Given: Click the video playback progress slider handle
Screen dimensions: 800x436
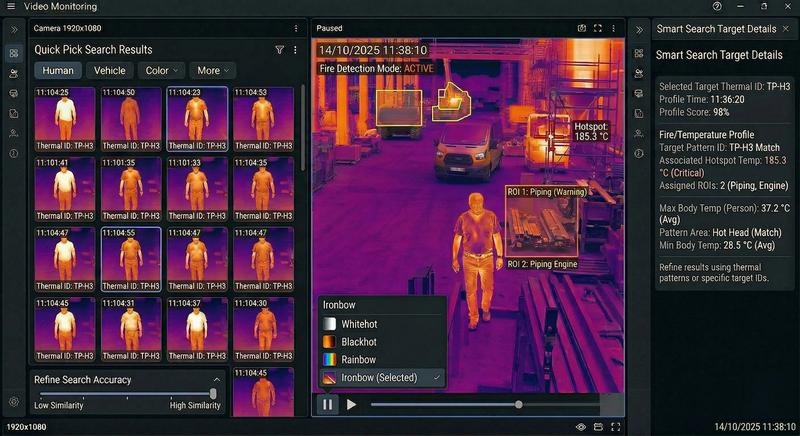Looking at the screenshot, I should click(518, 404).
